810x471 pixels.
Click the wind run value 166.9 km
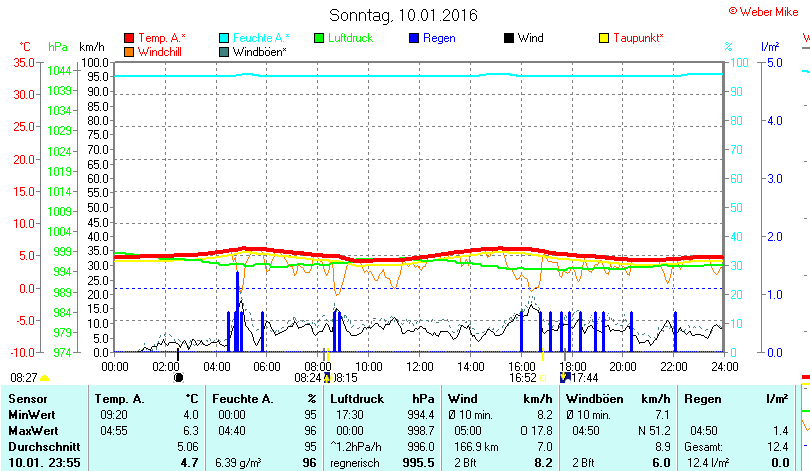tap(476, 447)
